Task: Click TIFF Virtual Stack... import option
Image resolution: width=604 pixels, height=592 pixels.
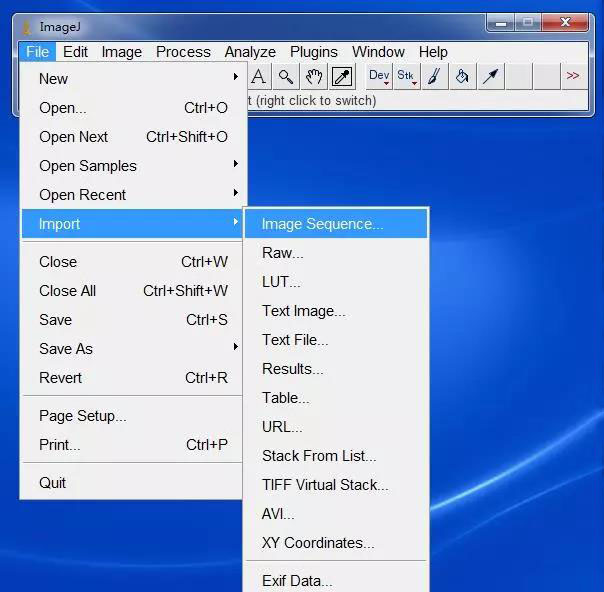Action: (325, 485)
